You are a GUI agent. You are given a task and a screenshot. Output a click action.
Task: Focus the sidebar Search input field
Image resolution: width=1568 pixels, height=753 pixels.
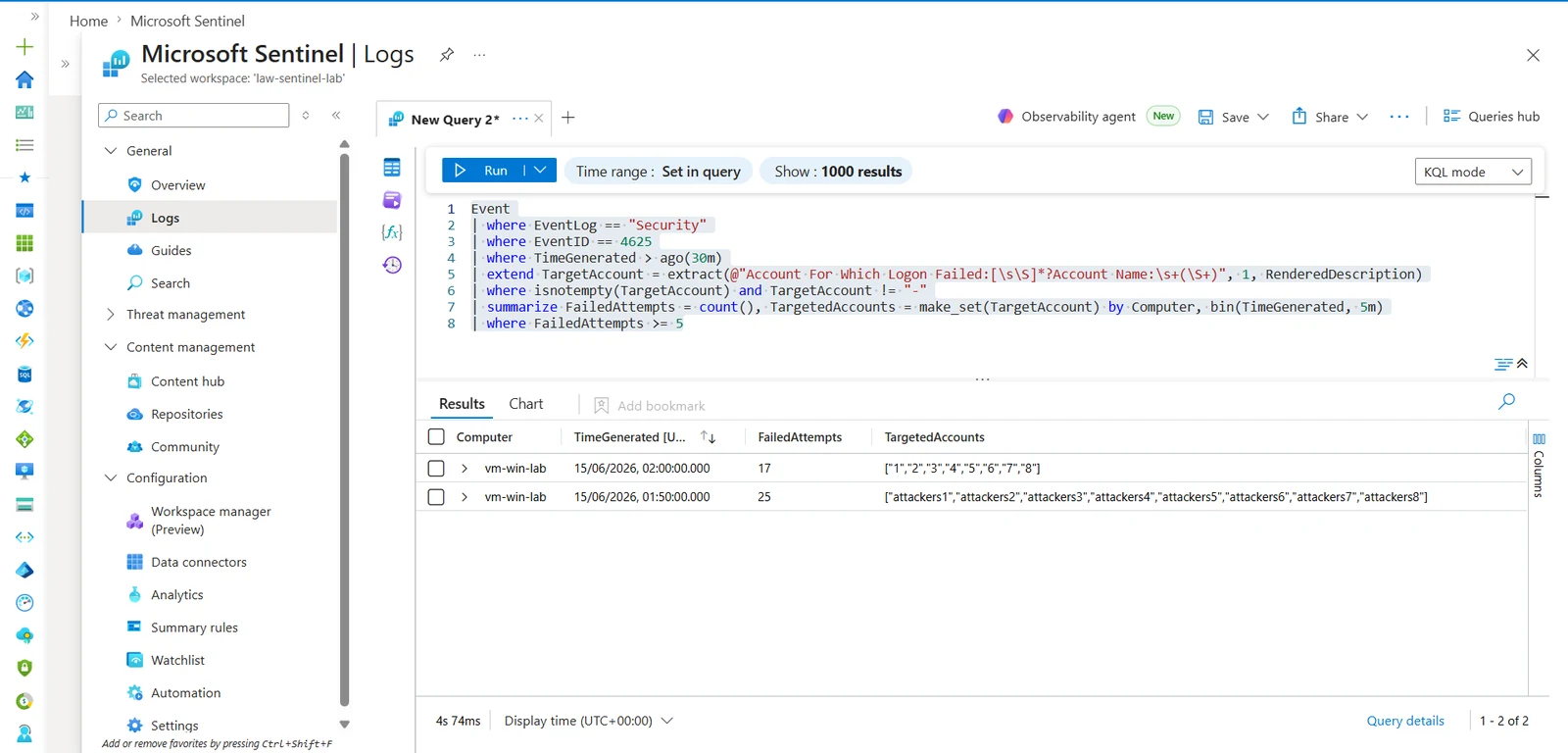[194, 116]
